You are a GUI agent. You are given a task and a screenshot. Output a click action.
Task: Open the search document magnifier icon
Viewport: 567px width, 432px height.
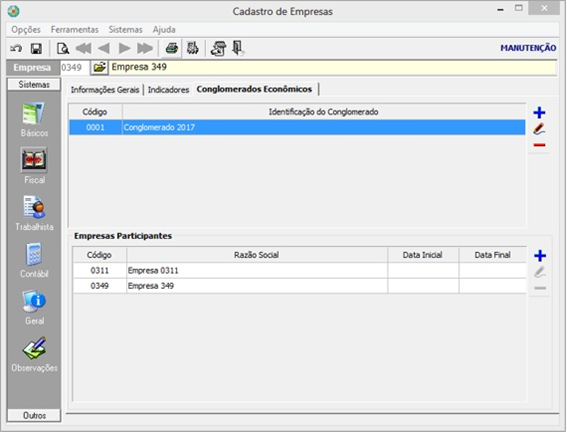click(63, 48)
